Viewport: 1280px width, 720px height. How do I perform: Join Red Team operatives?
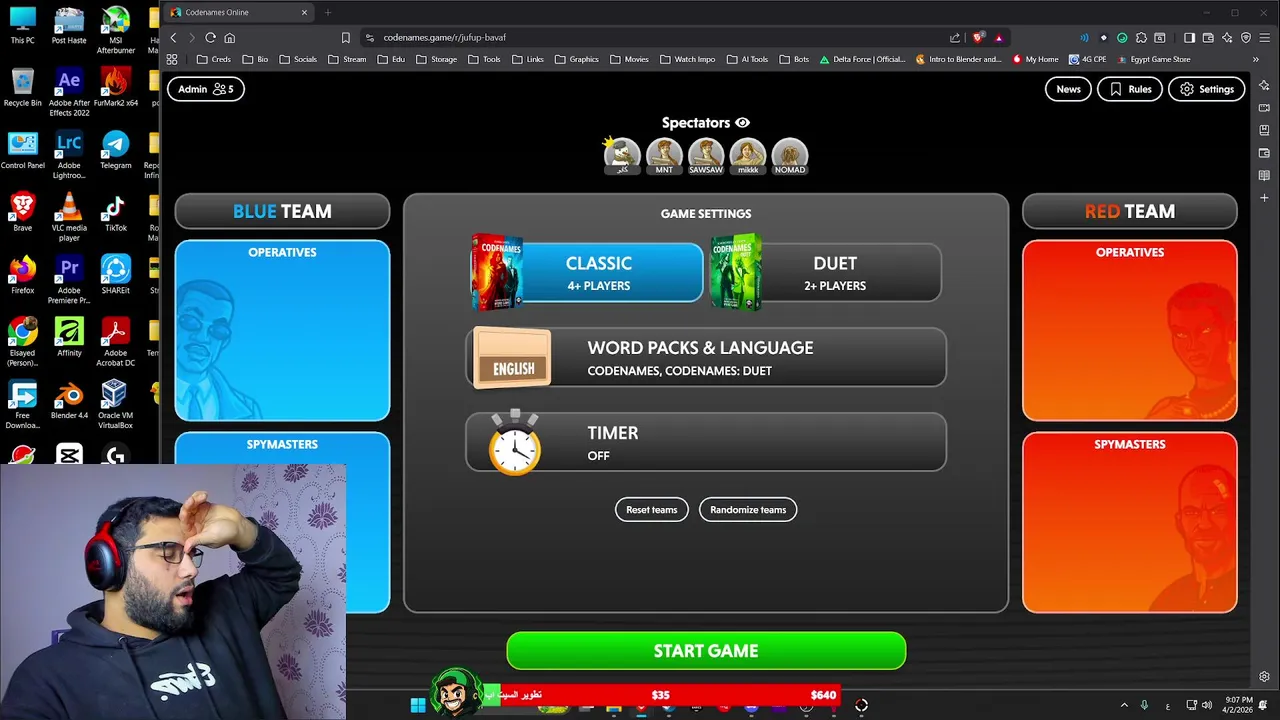[1130, 330]
